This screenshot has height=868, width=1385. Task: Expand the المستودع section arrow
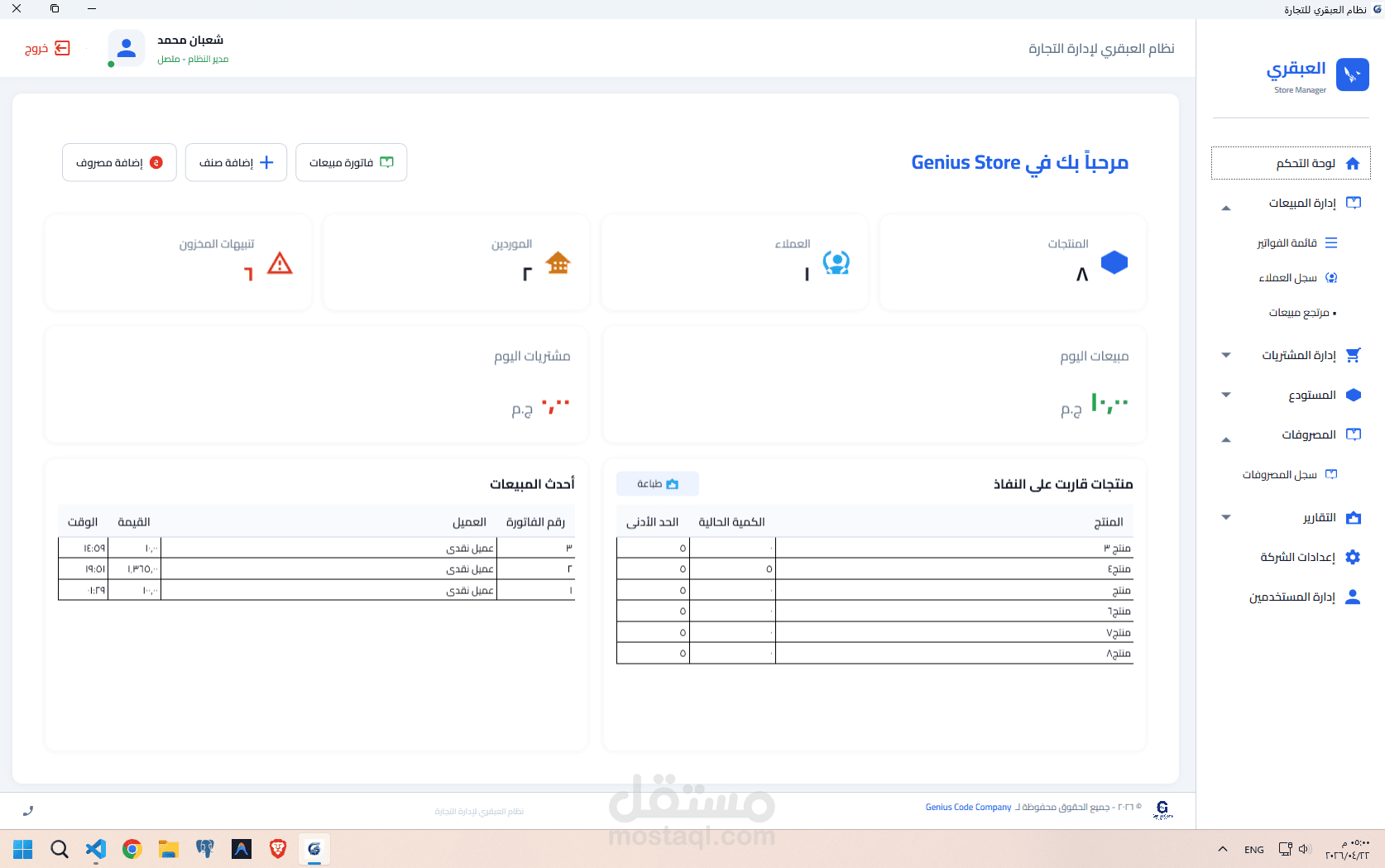tap(1226, 395)
